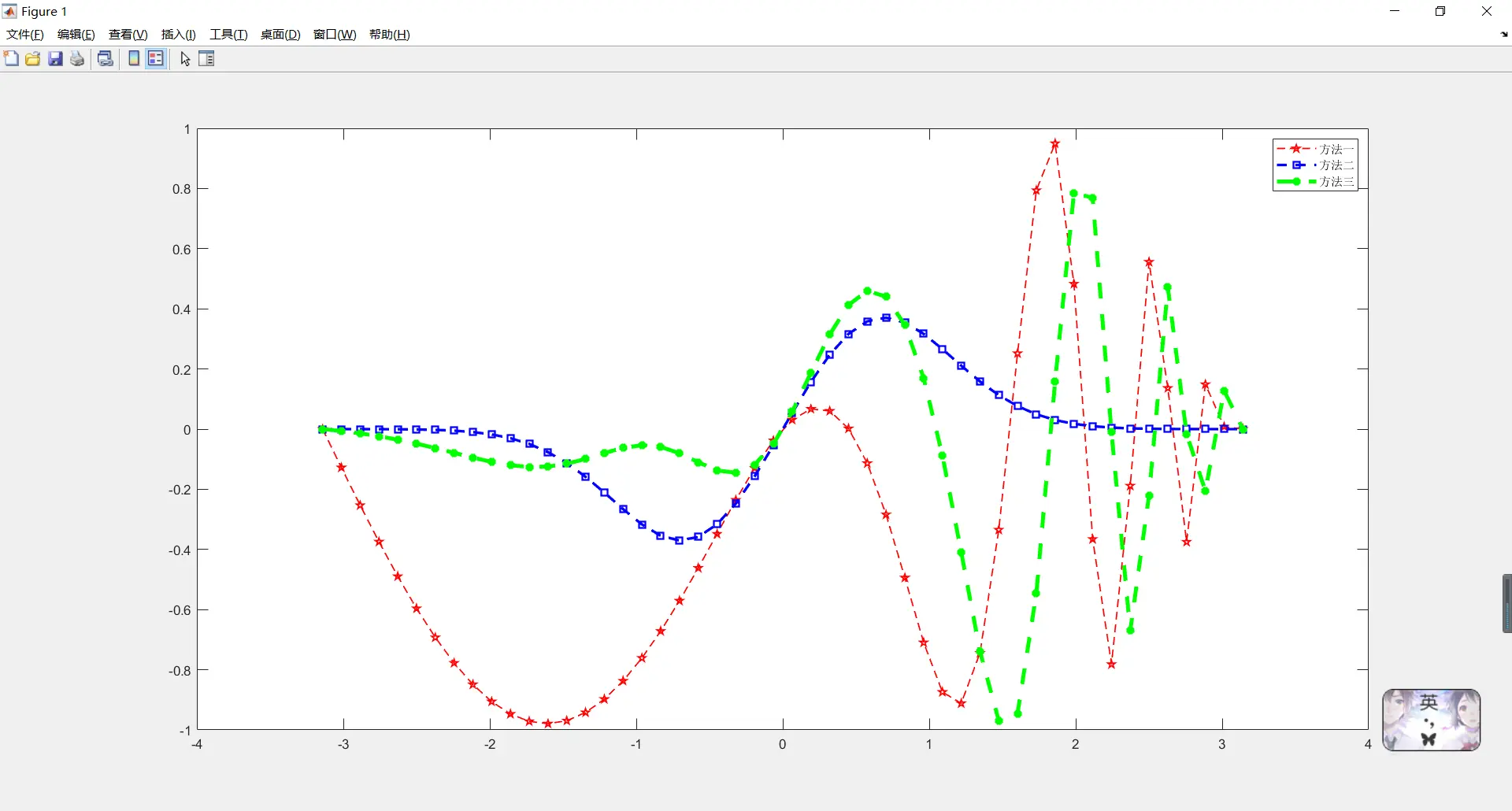The width and height of the screenshot is (1512, 811).
Task: Create a new figure with toolbar icon
Action: click(x=11, y=59)
